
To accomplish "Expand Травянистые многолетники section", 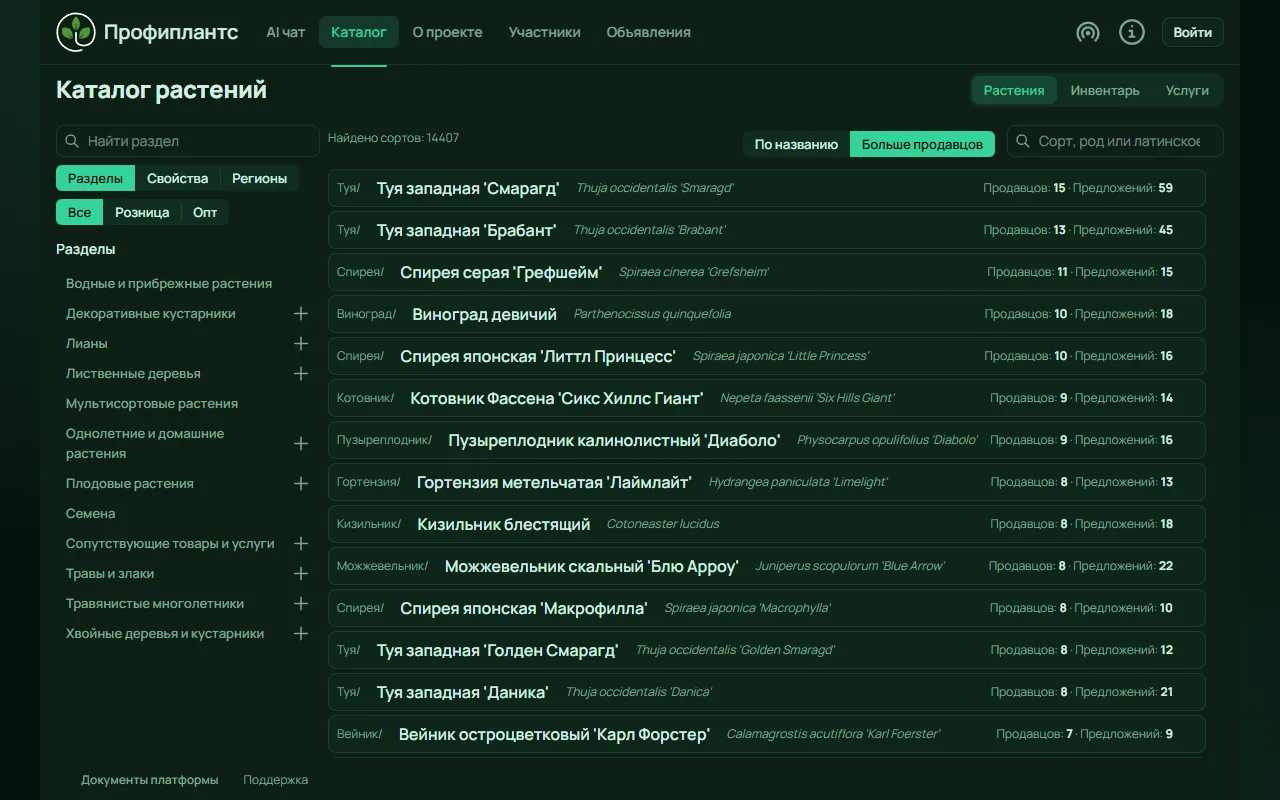I will 301,603.
